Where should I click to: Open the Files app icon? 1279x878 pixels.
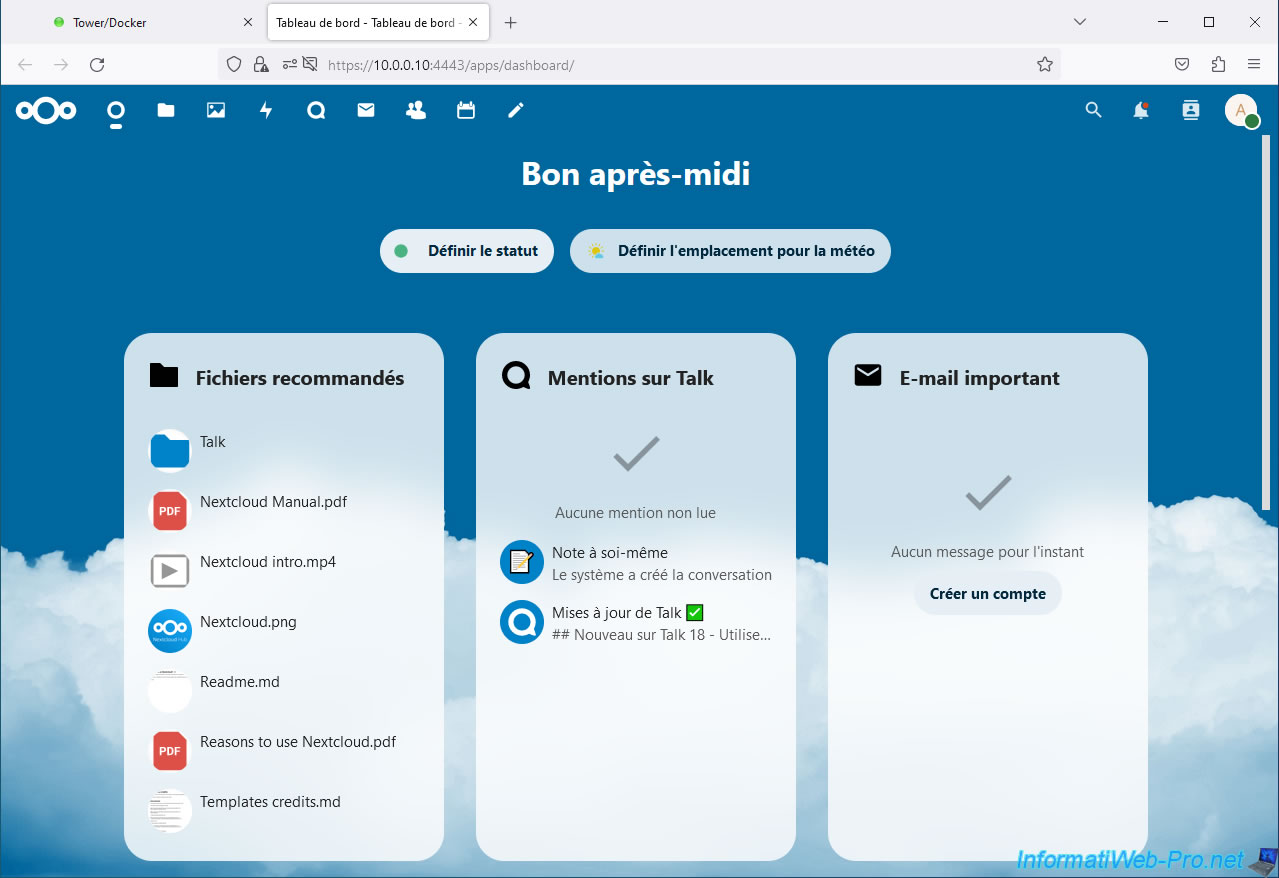coord(166,110)
